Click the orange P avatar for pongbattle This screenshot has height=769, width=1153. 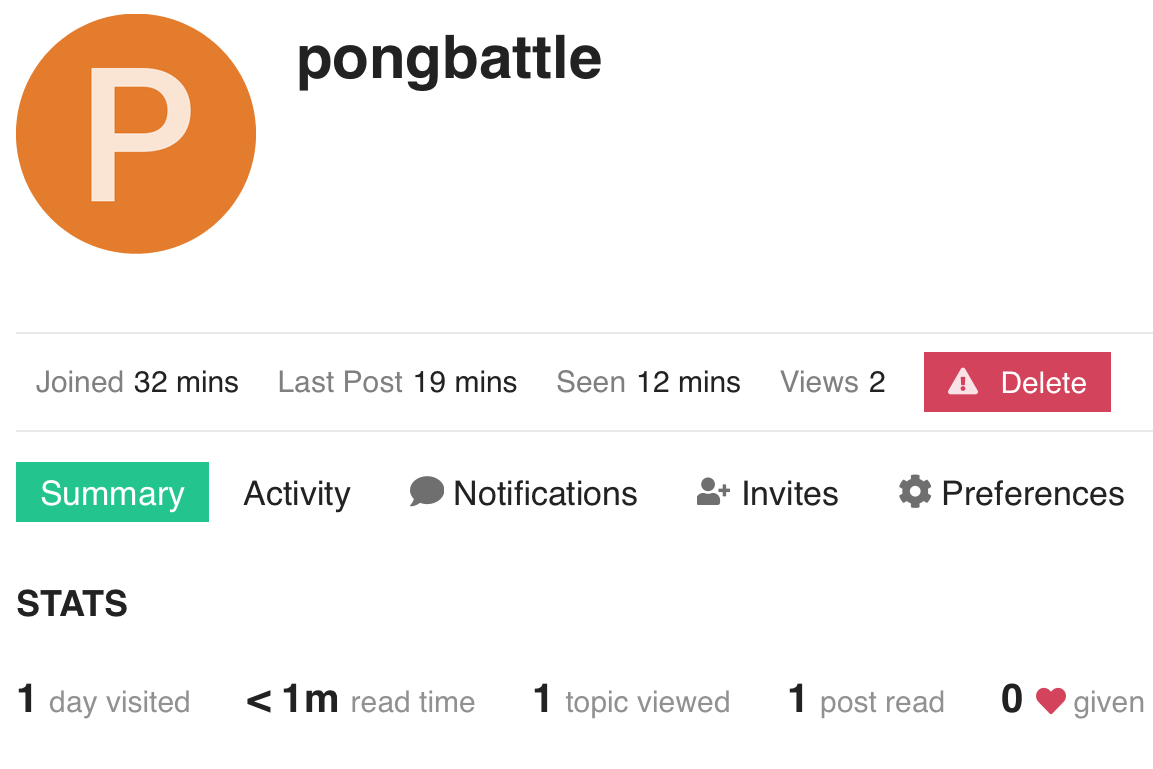(135, 133)
